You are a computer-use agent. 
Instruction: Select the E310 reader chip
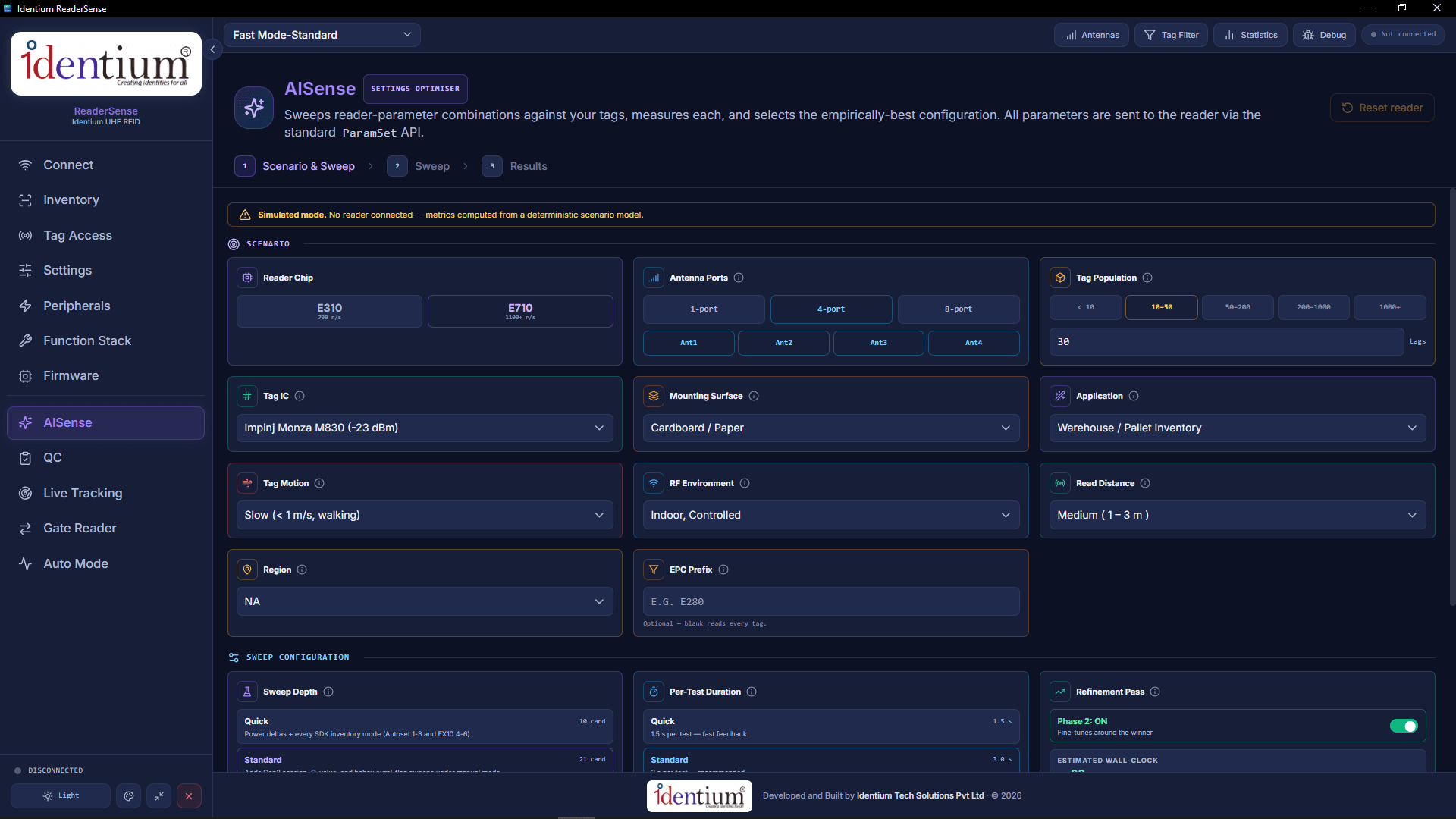[x=329, y=311]
